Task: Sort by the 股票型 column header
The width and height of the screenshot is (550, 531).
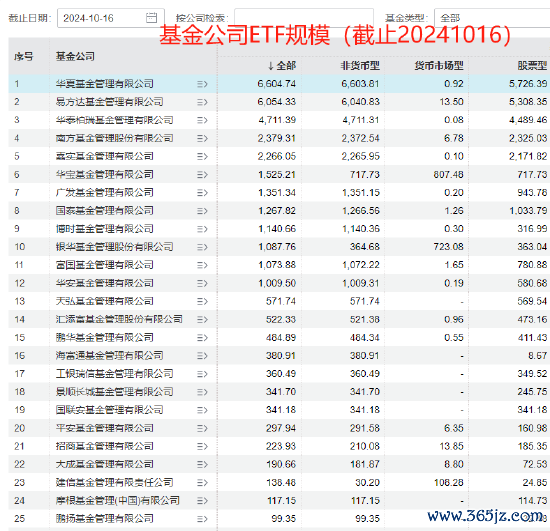Action: point(532,66)
